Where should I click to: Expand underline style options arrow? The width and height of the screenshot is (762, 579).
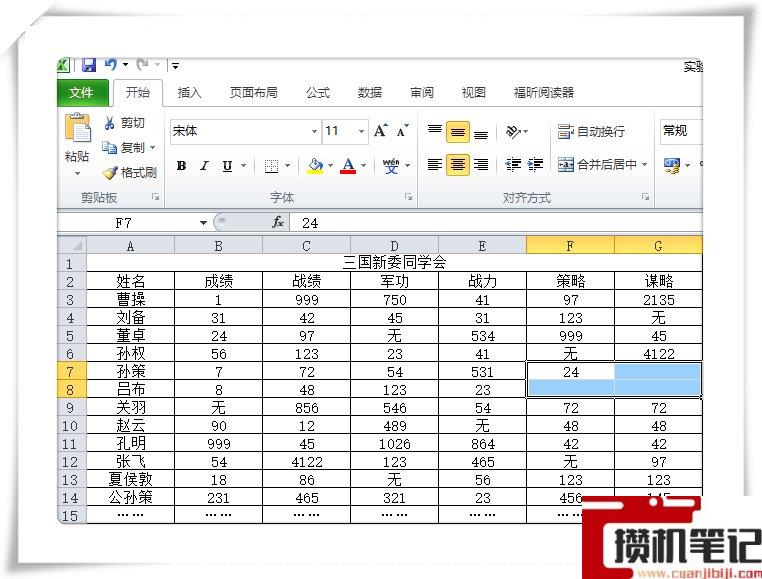click(x=243, y=166)
